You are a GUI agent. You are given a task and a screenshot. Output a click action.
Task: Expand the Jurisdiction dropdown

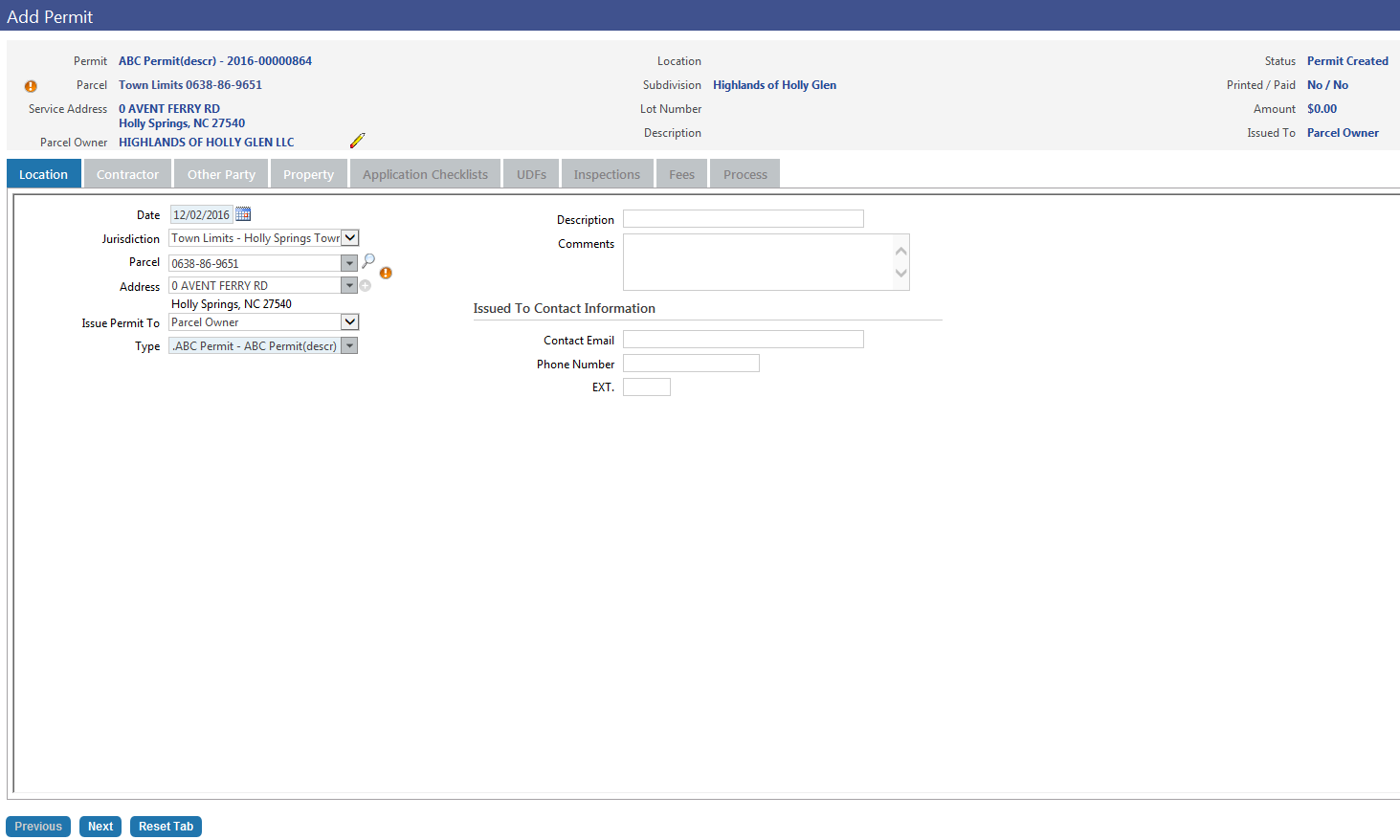point(350,238)
